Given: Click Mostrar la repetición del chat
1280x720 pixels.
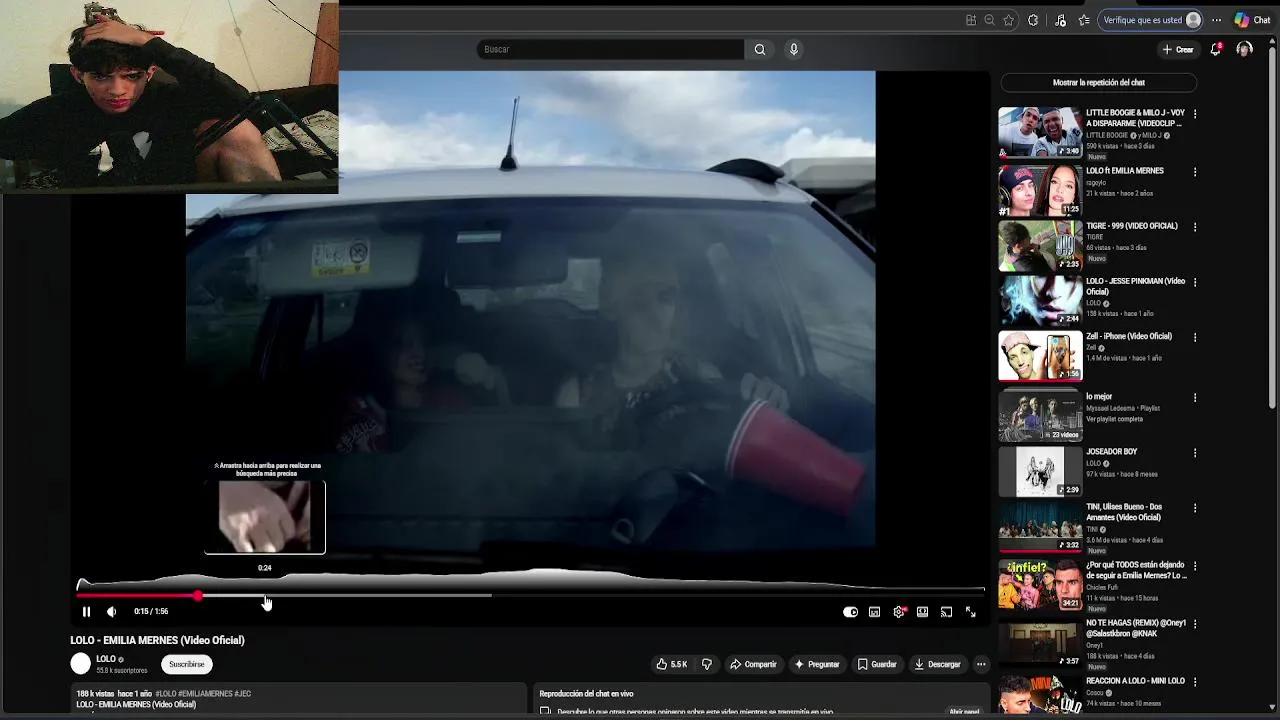Looking at the screenshot, I should [x=1098, y=83].
